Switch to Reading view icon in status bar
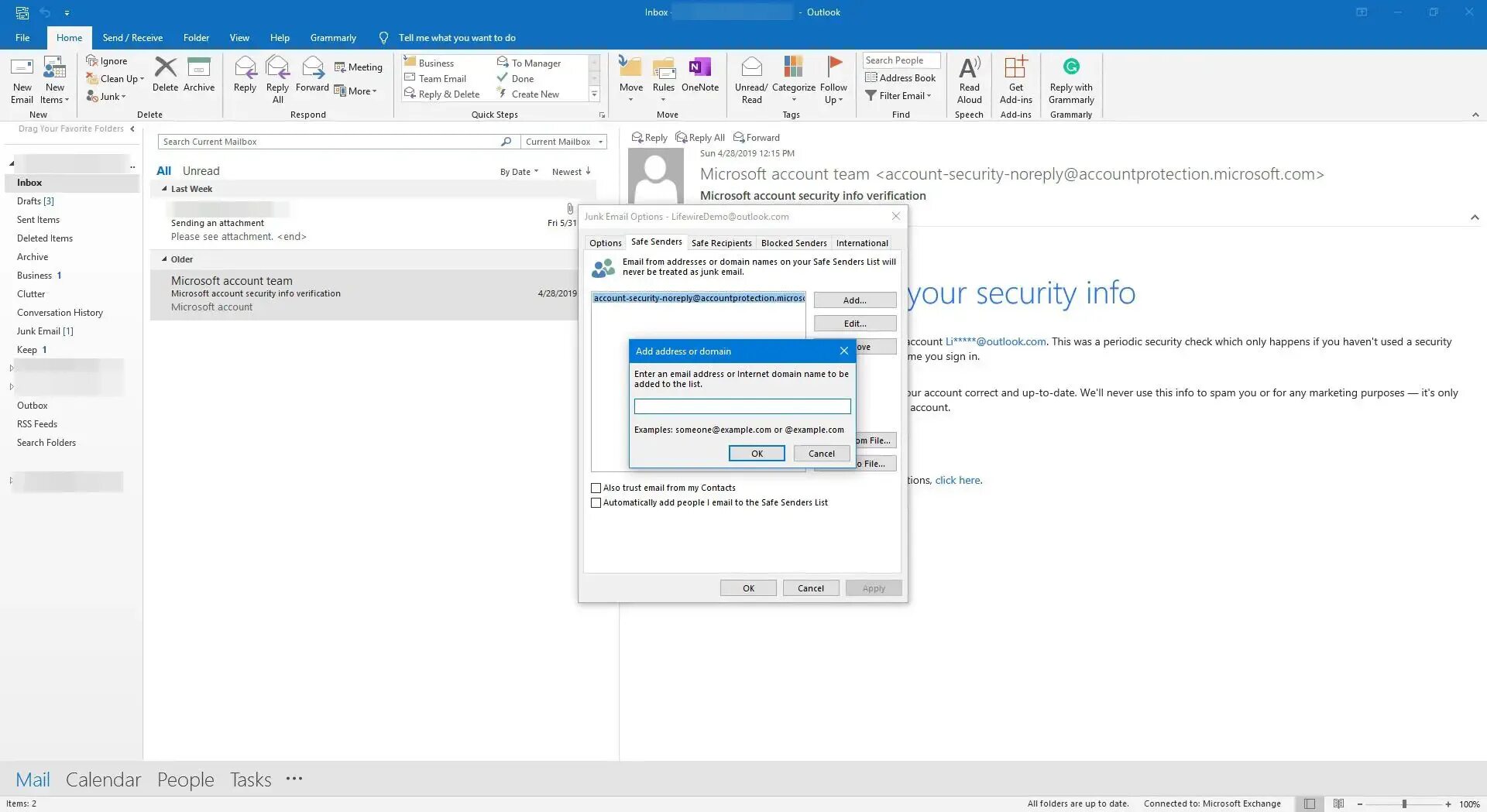 point(1338,804)
